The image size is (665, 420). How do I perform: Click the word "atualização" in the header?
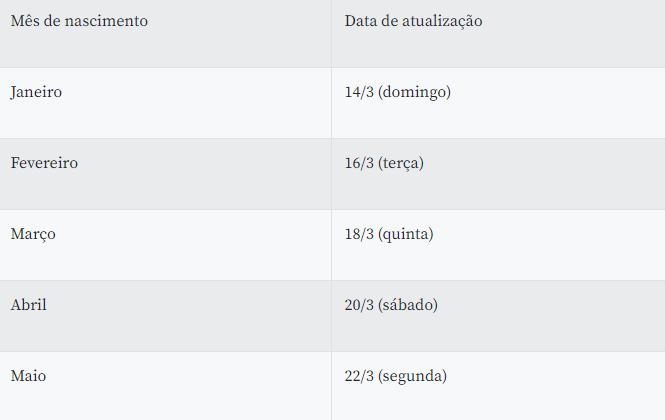coord(441,21)
